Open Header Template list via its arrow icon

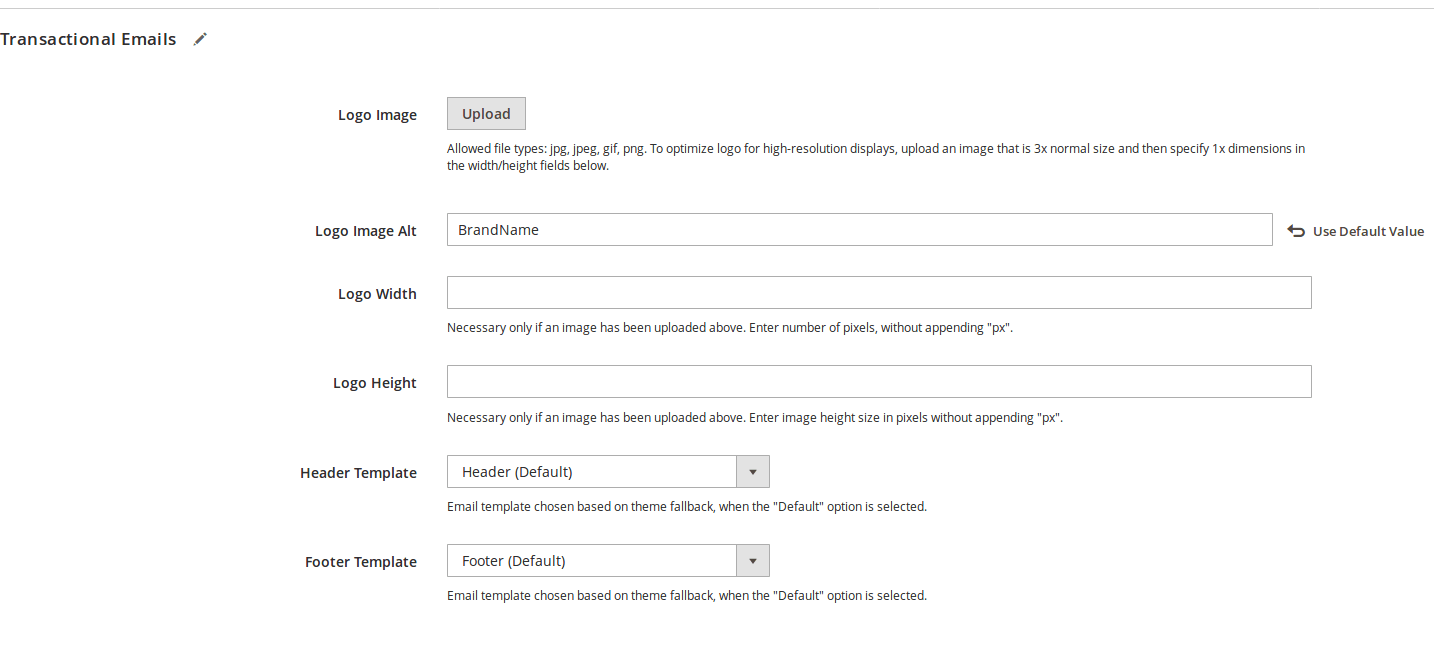click(752, 471)
